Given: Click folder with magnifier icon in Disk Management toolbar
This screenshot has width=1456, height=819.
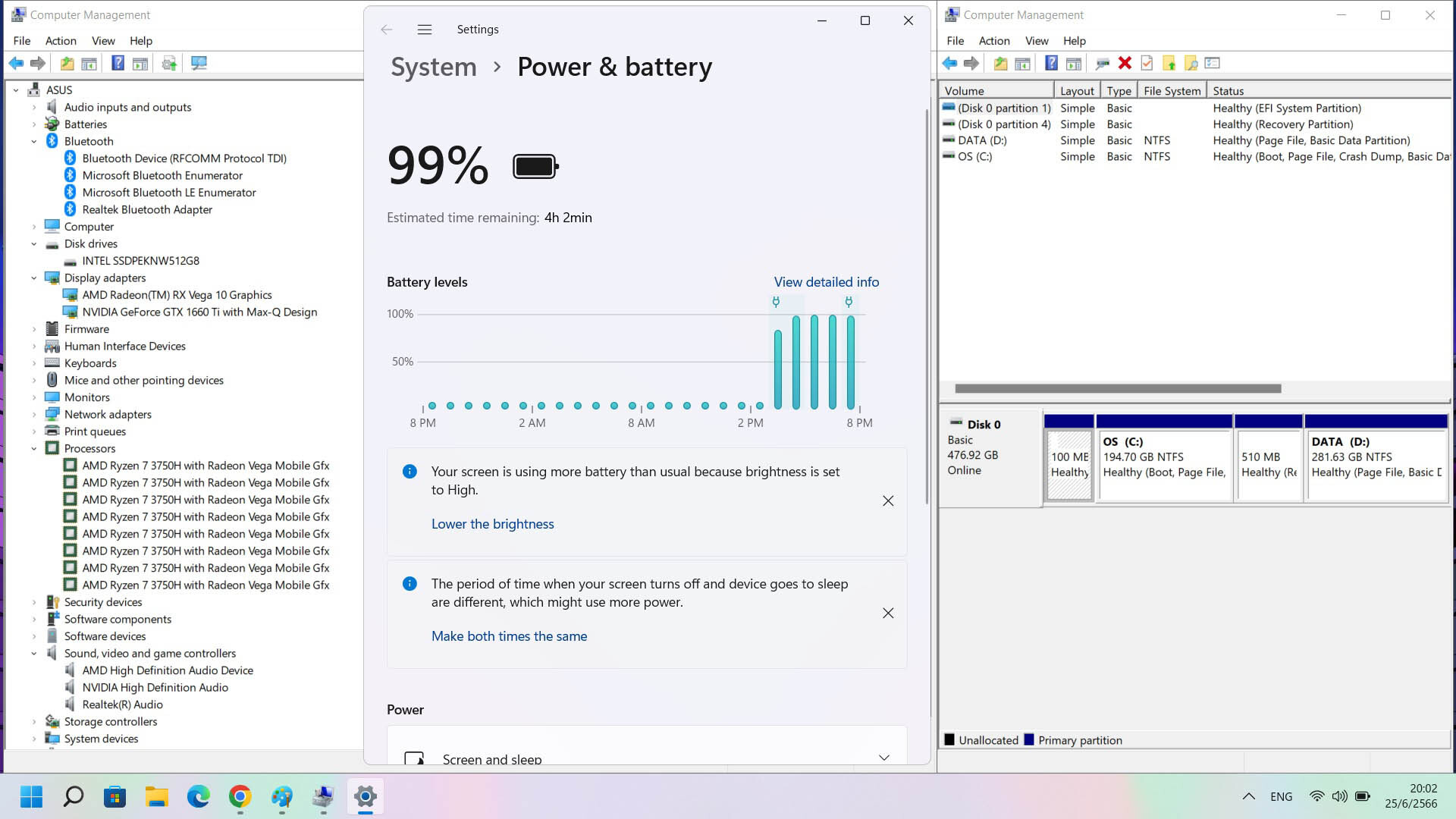Looking at the screenshot, I should (x=1191, y=64).
